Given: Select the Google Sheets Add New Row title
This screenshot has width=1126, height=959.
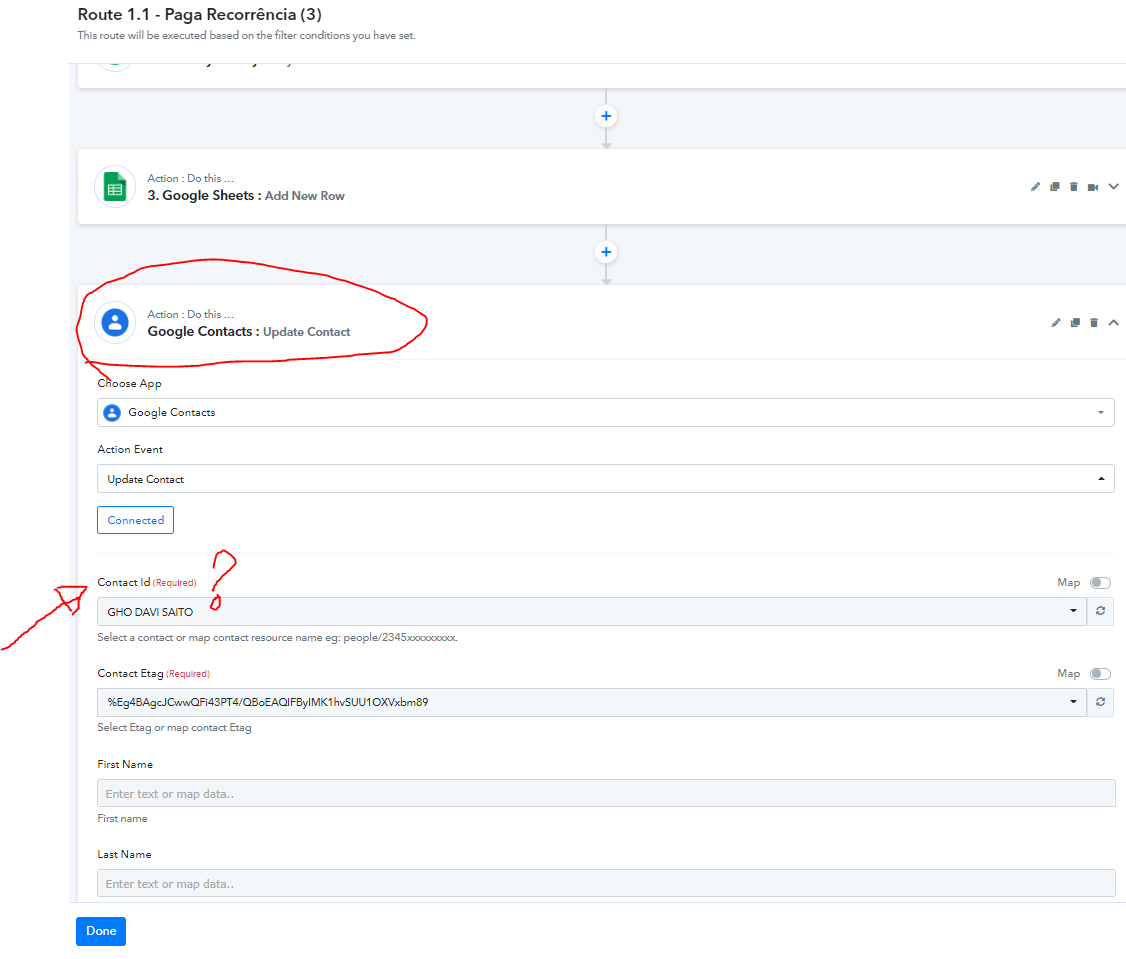Looking at the screenshot, I should click(246, 195).
